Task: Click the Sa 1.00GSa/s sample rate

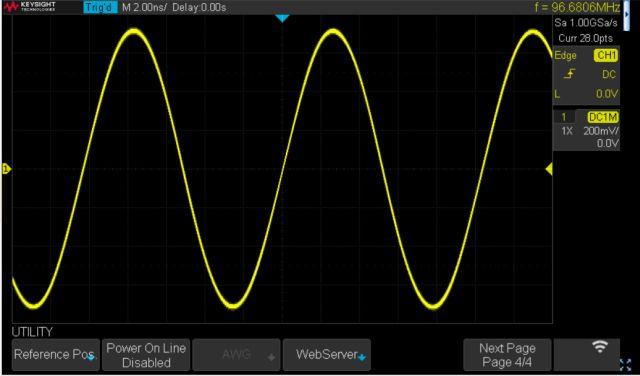Action: (x=586, y=23)
